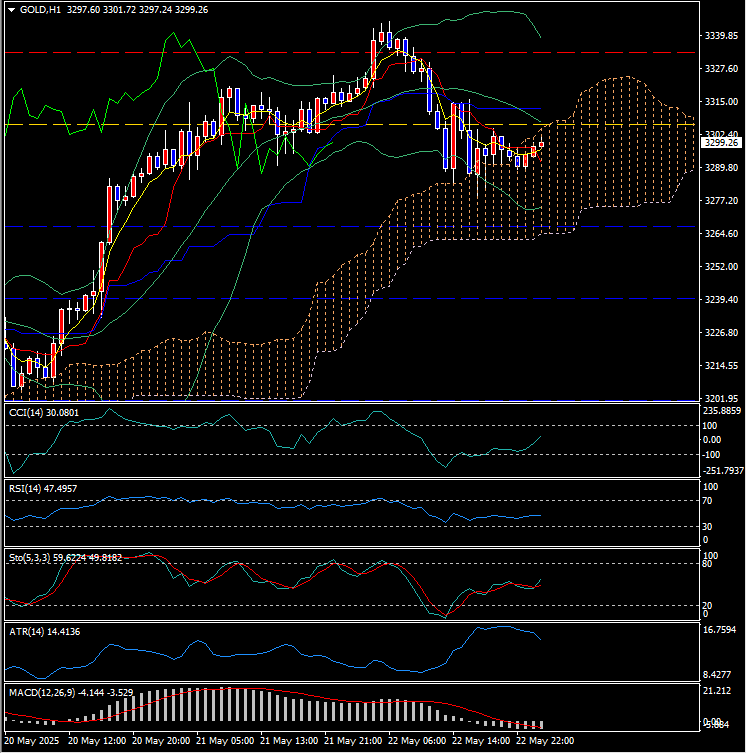
Task: Click the lower blue dashed line near 3239.40
Action: tap(200, 298)
